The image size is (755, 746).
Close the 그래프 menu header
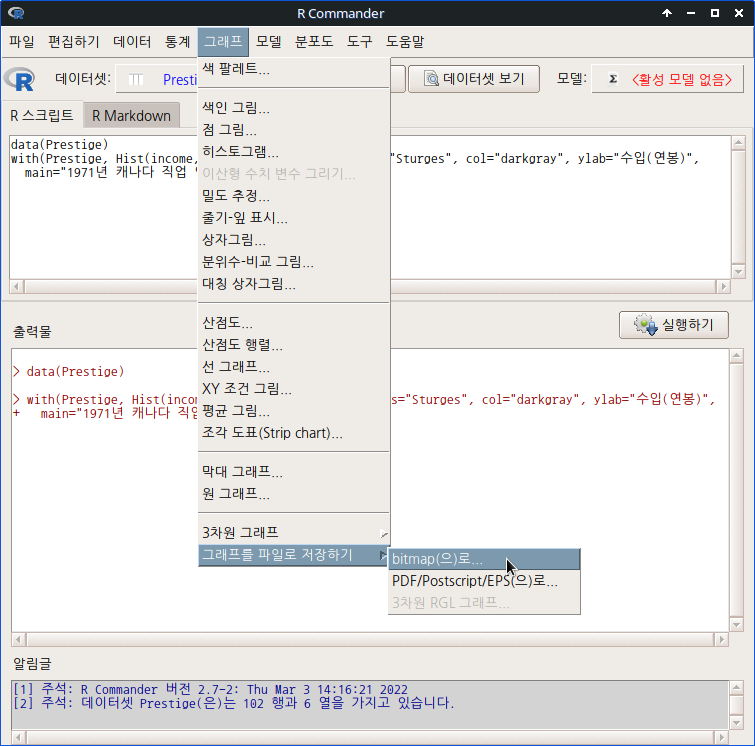tap(223, 41)
